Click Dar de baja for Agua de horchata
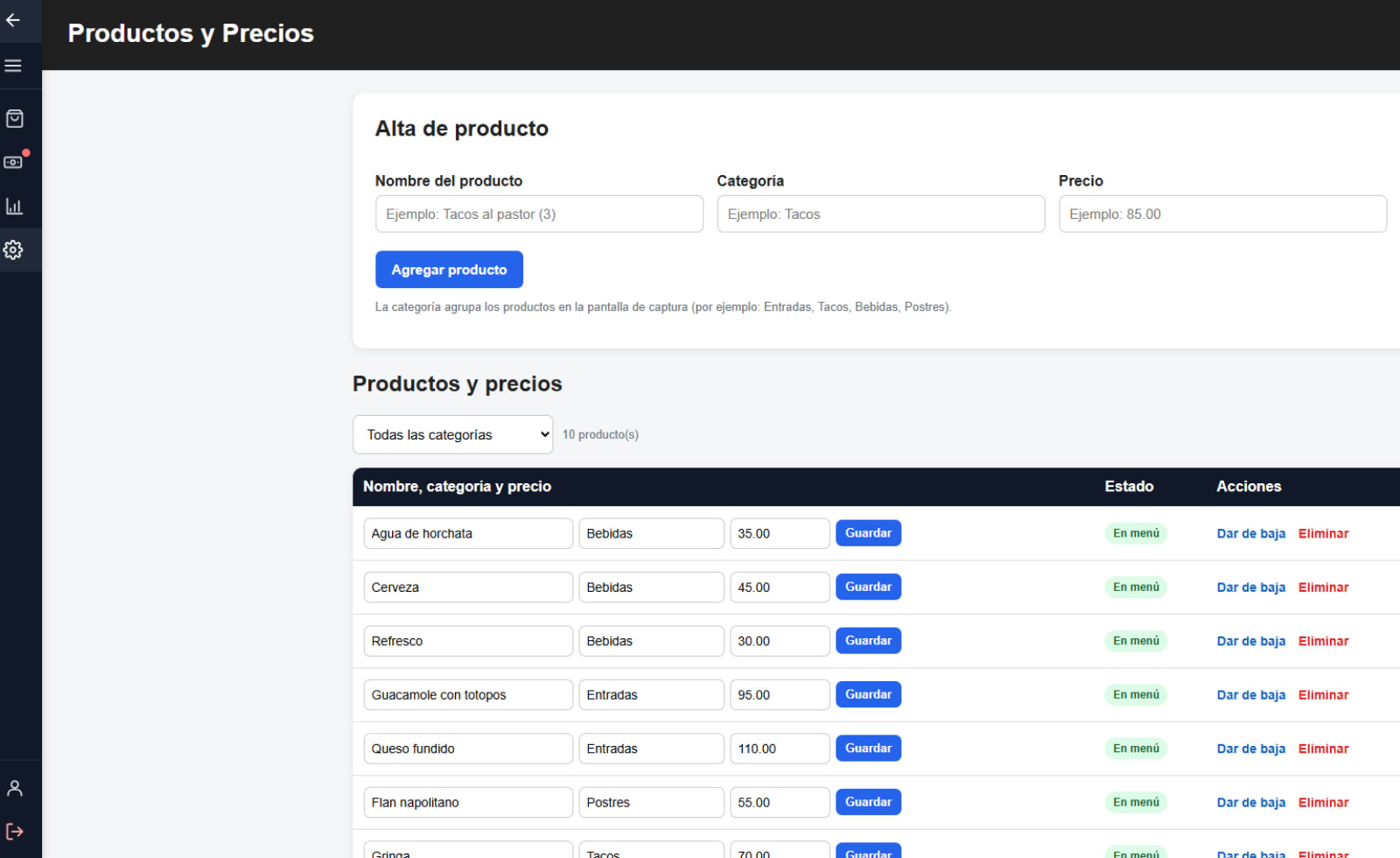Viewport: 1400px width, 858px height. [x=1251, y=533]
